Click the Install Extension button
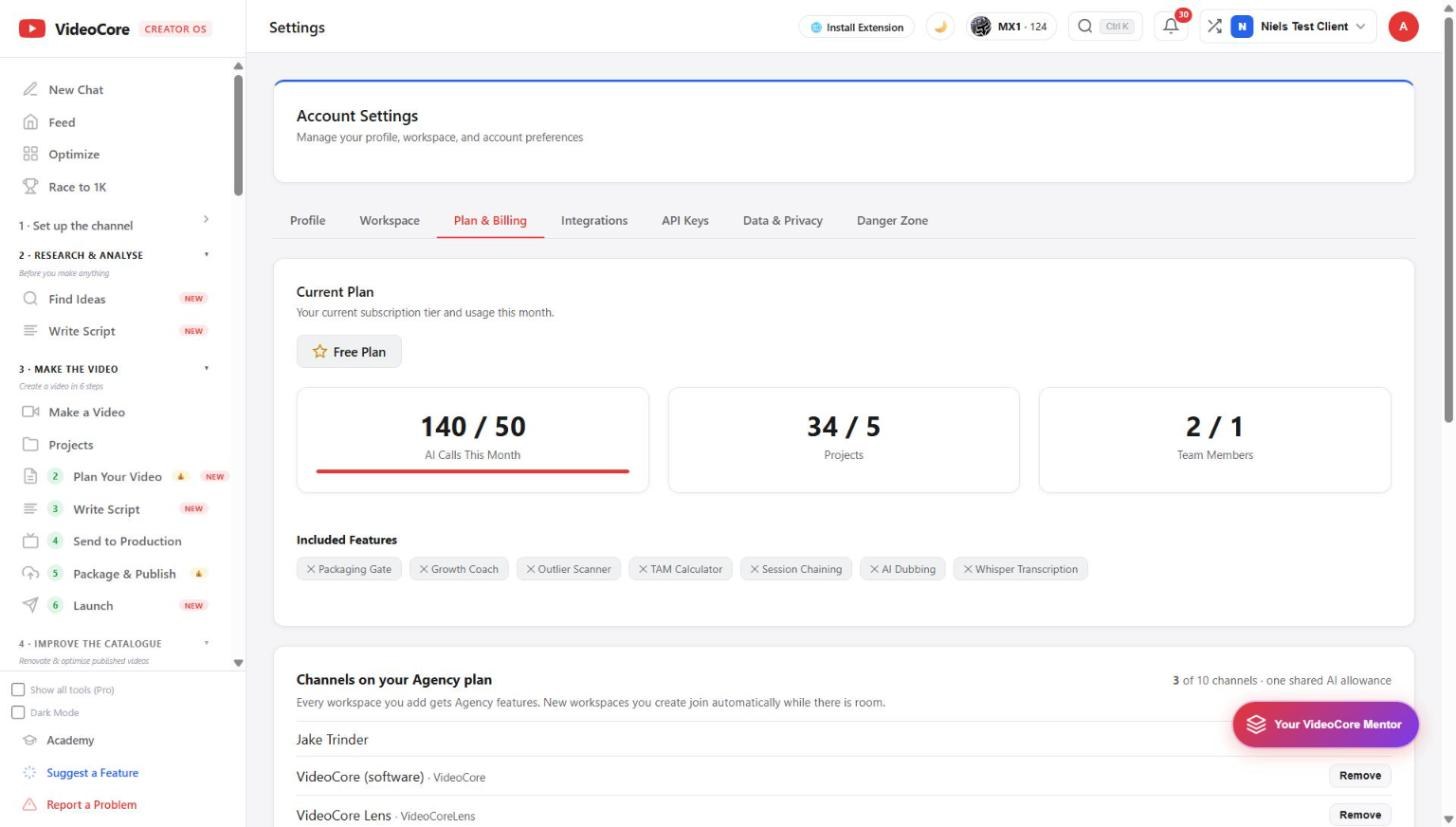 tap(857, 27)
